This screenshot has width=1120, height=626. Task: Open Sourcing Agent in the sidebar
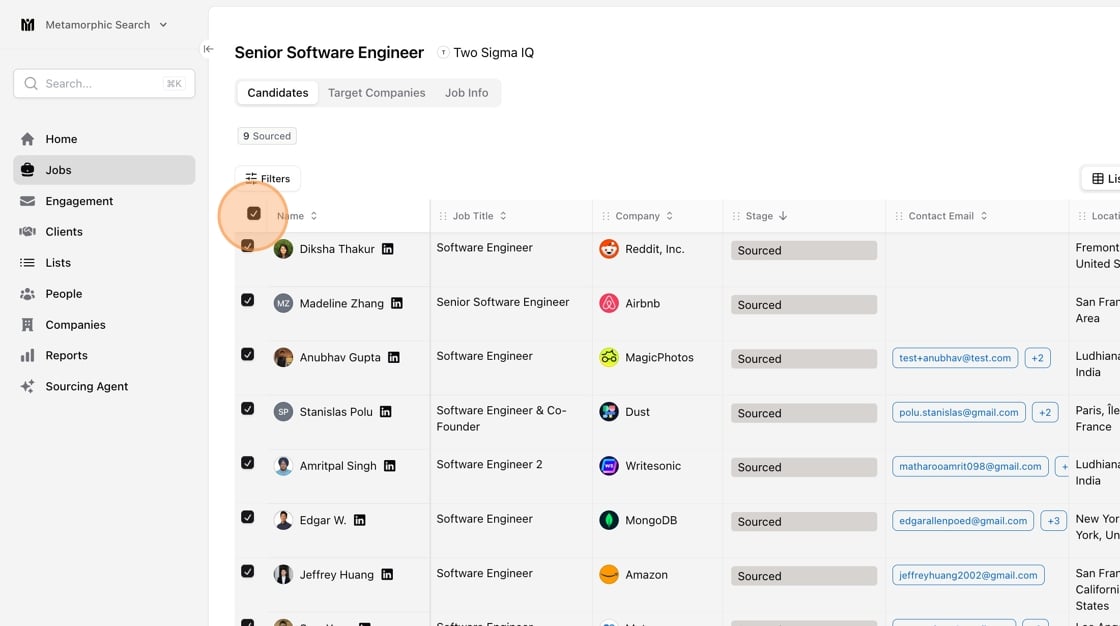coord(104,386)
